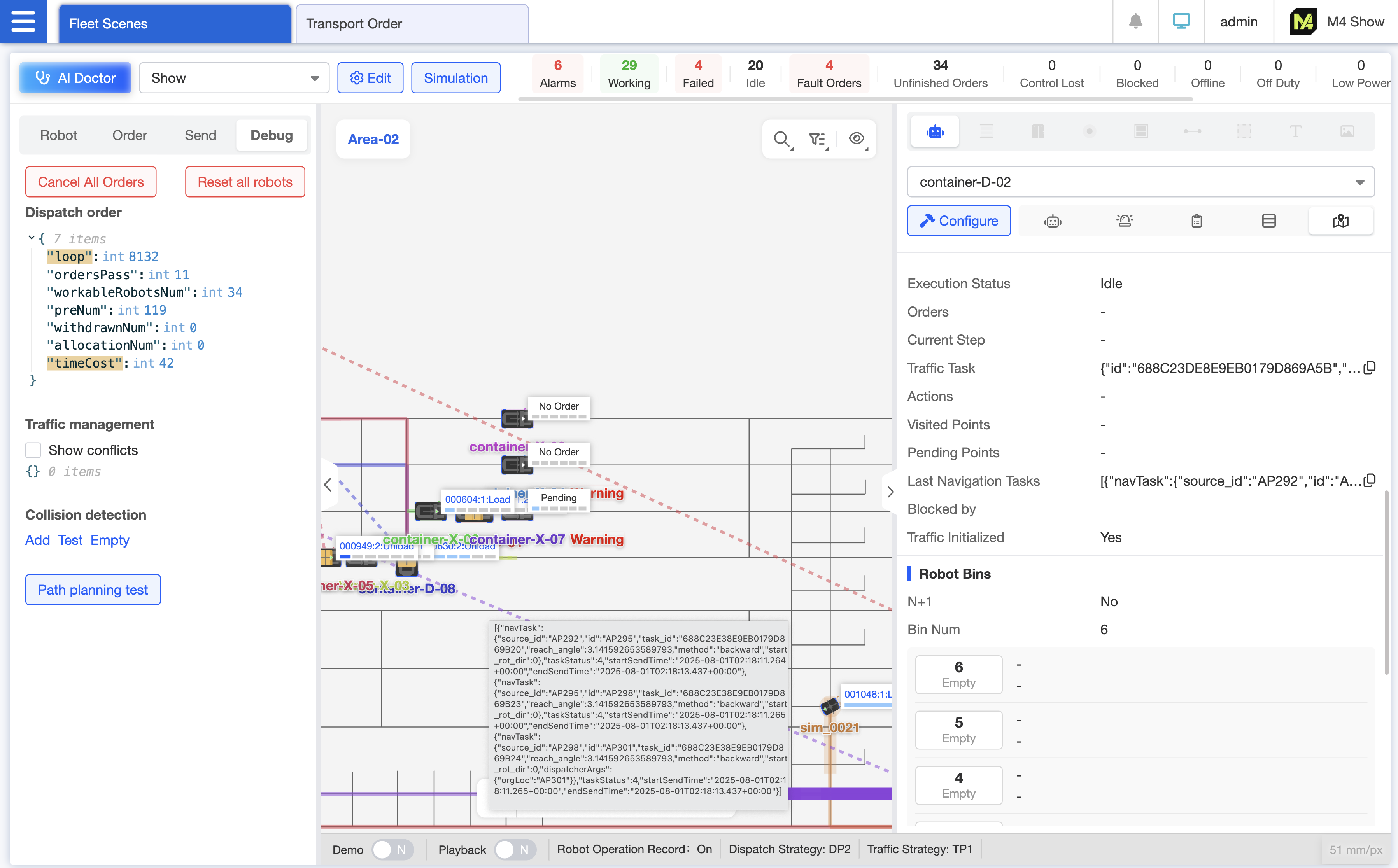This screenshot has height=868, width=1398.
Task: Enable the Show conflicts checkbox
Action: pos(33,451)
